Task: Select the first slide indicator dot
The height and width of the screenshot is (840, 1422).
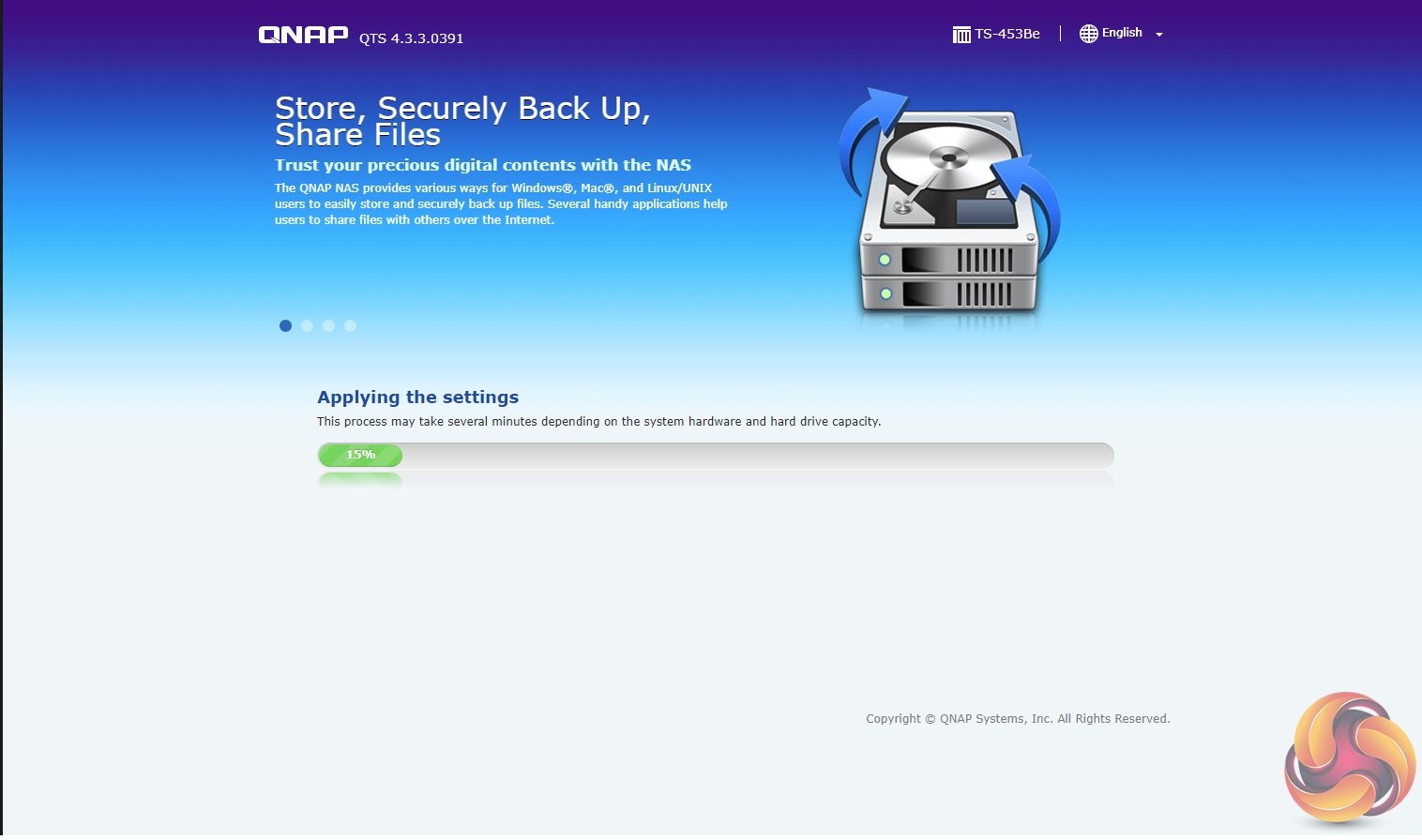Action: 285,325
